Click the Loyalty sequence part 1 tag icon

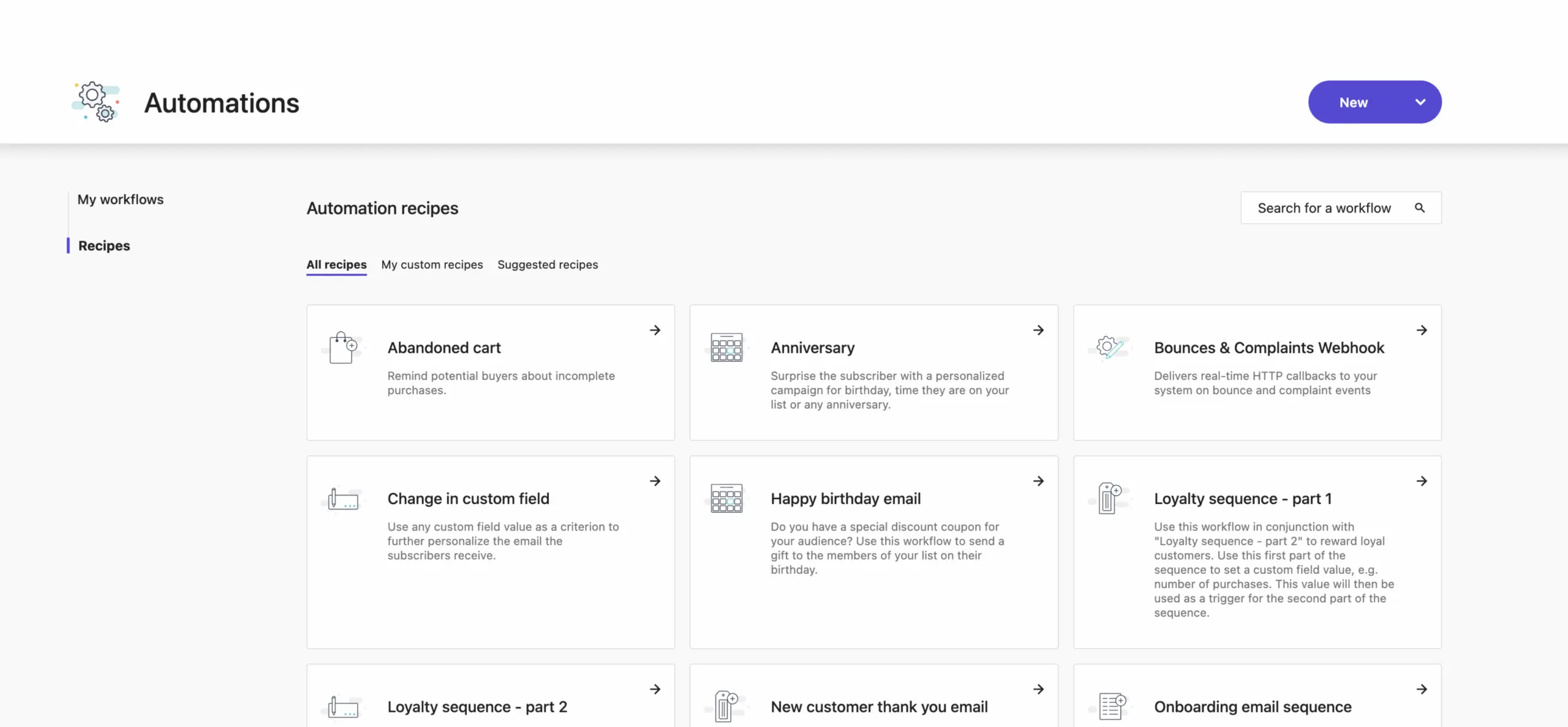(x=1109, y=498)
